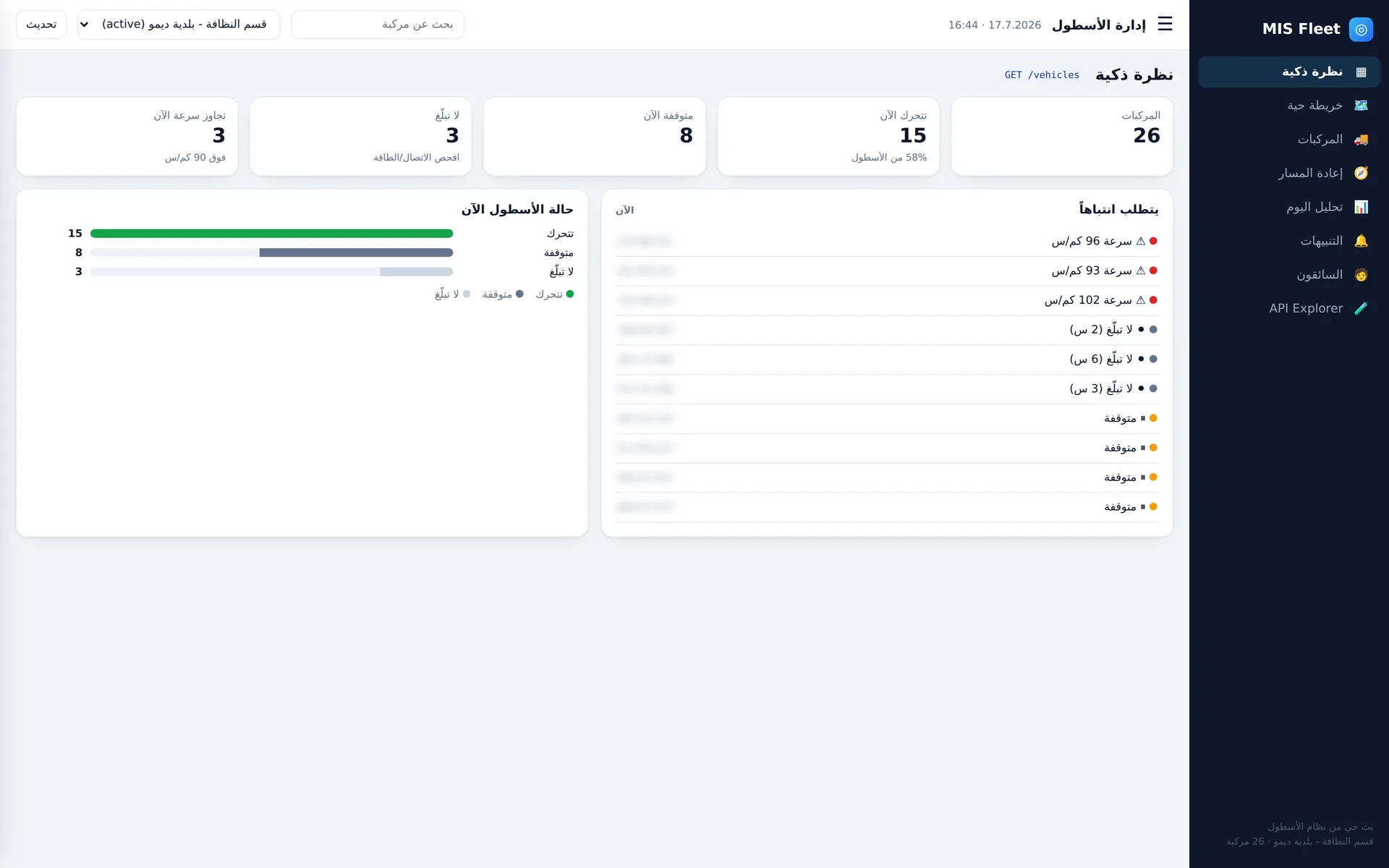Click the truck icon beside المركبات
1389x868 pixels.
[1361, 140]
